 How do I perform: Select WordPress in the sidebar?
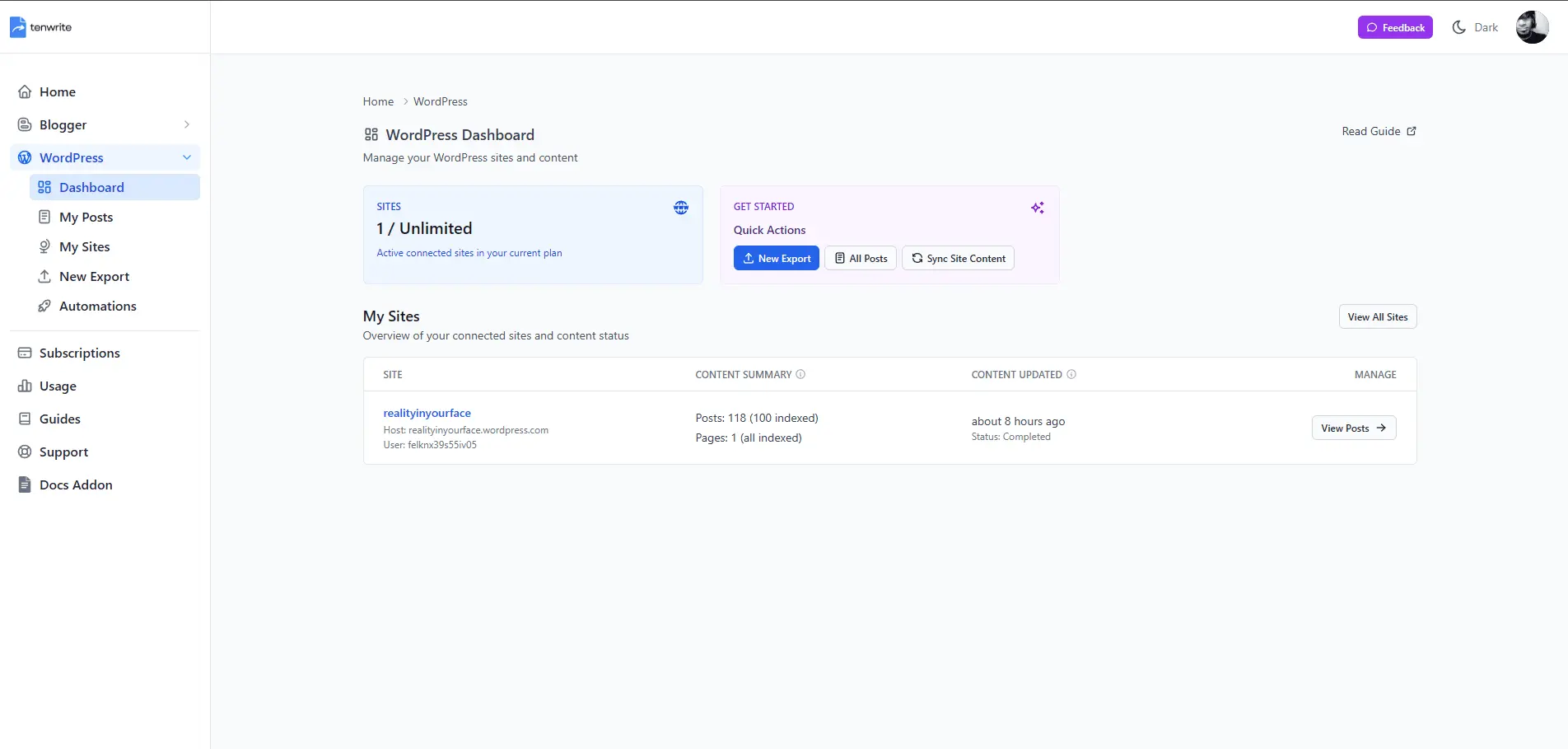105,157
